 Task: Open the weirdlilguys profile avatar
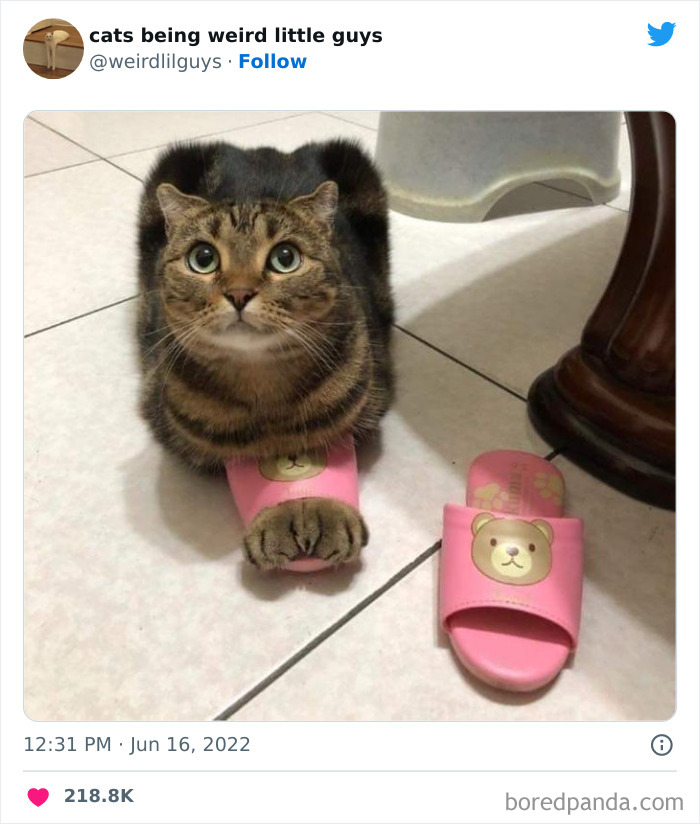[53, 48]
